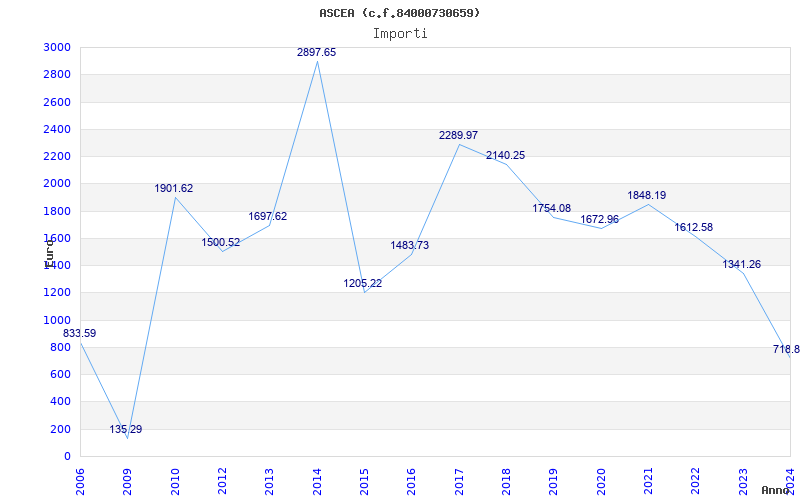The height and width of the screenshot is (500, 800).
Task: Click the 1612.58 data label
Action: [x=693, y=228]
